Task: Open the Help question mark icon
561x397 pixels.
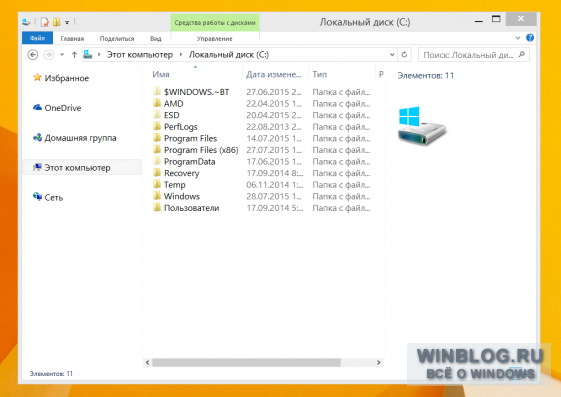Action: (530, 38)
